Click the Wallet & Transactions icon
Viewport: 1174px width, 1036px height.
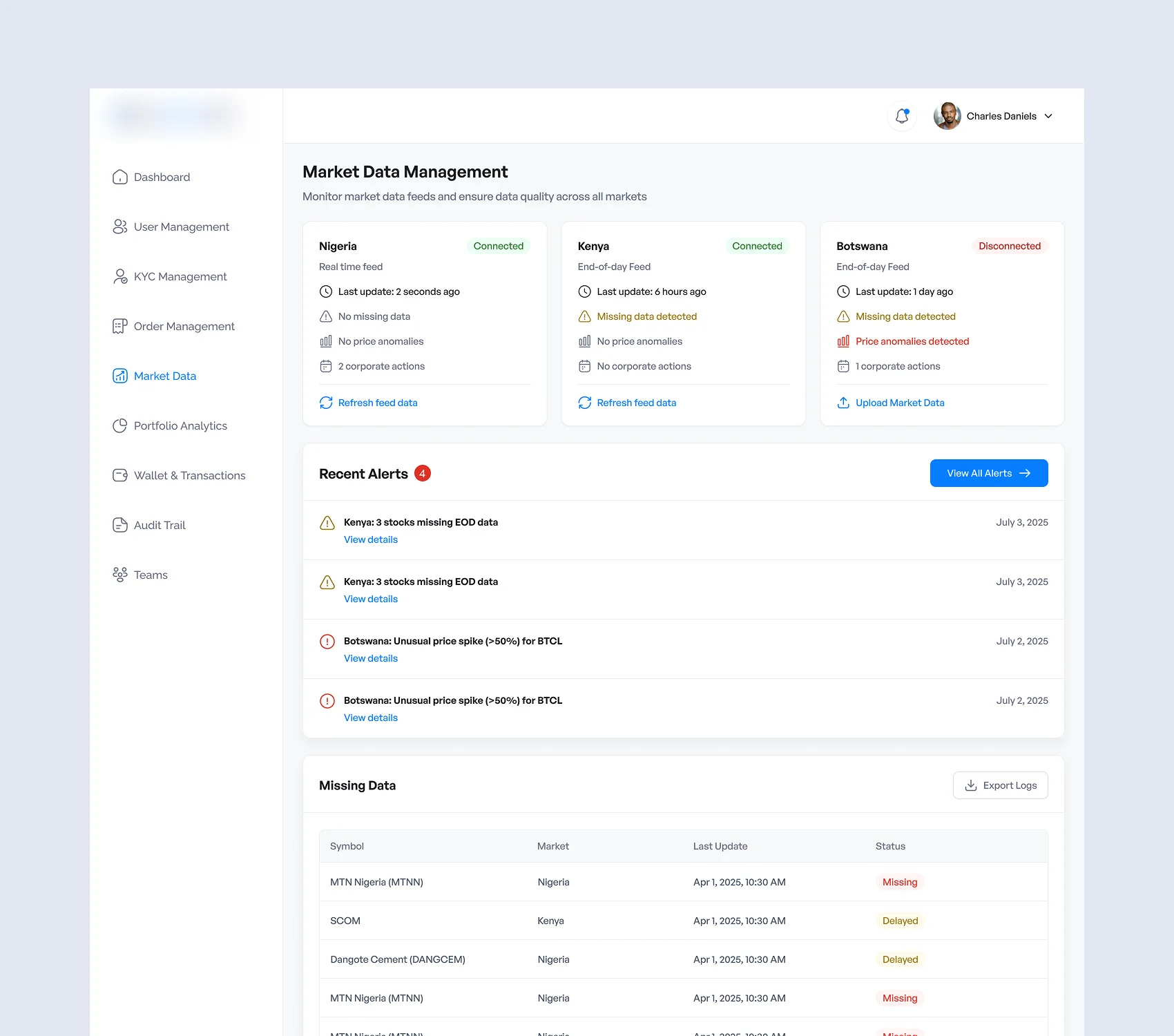tap(120, 475)
